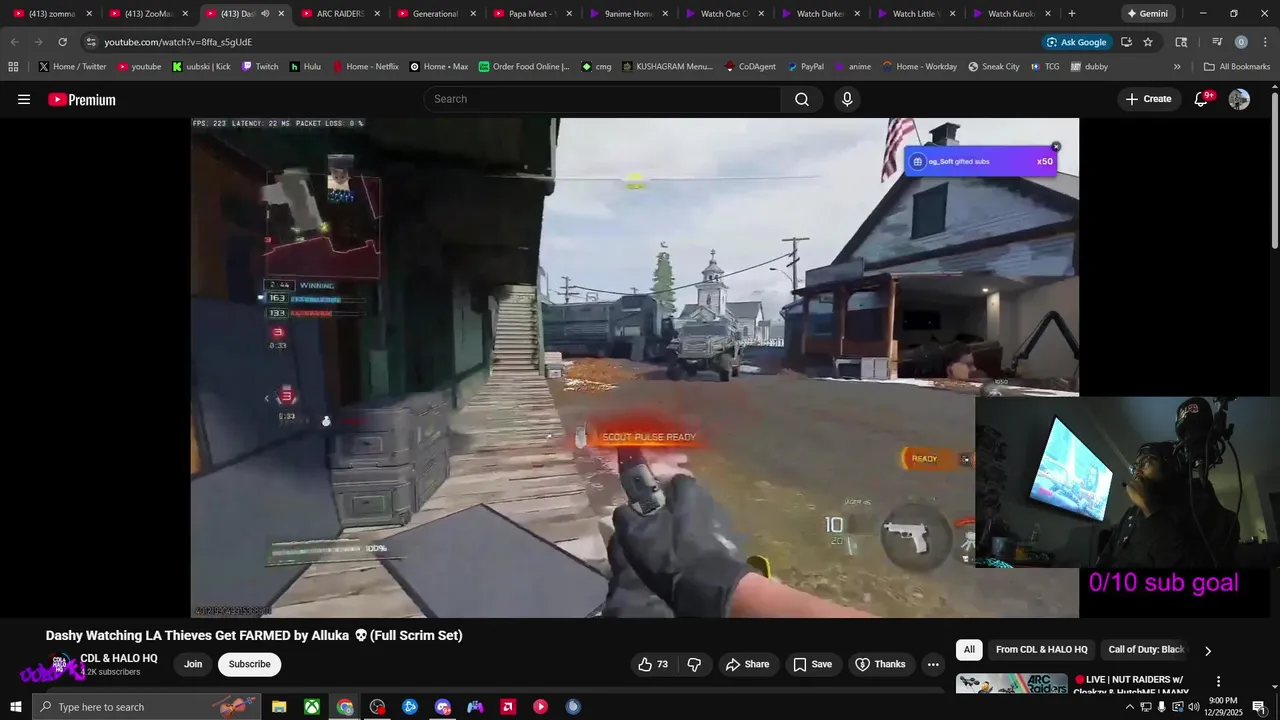Viewport: 1280px width, 720px height.
Task: Open the Google Lens search icon in toolbar
Action: tap(1181, 42)
